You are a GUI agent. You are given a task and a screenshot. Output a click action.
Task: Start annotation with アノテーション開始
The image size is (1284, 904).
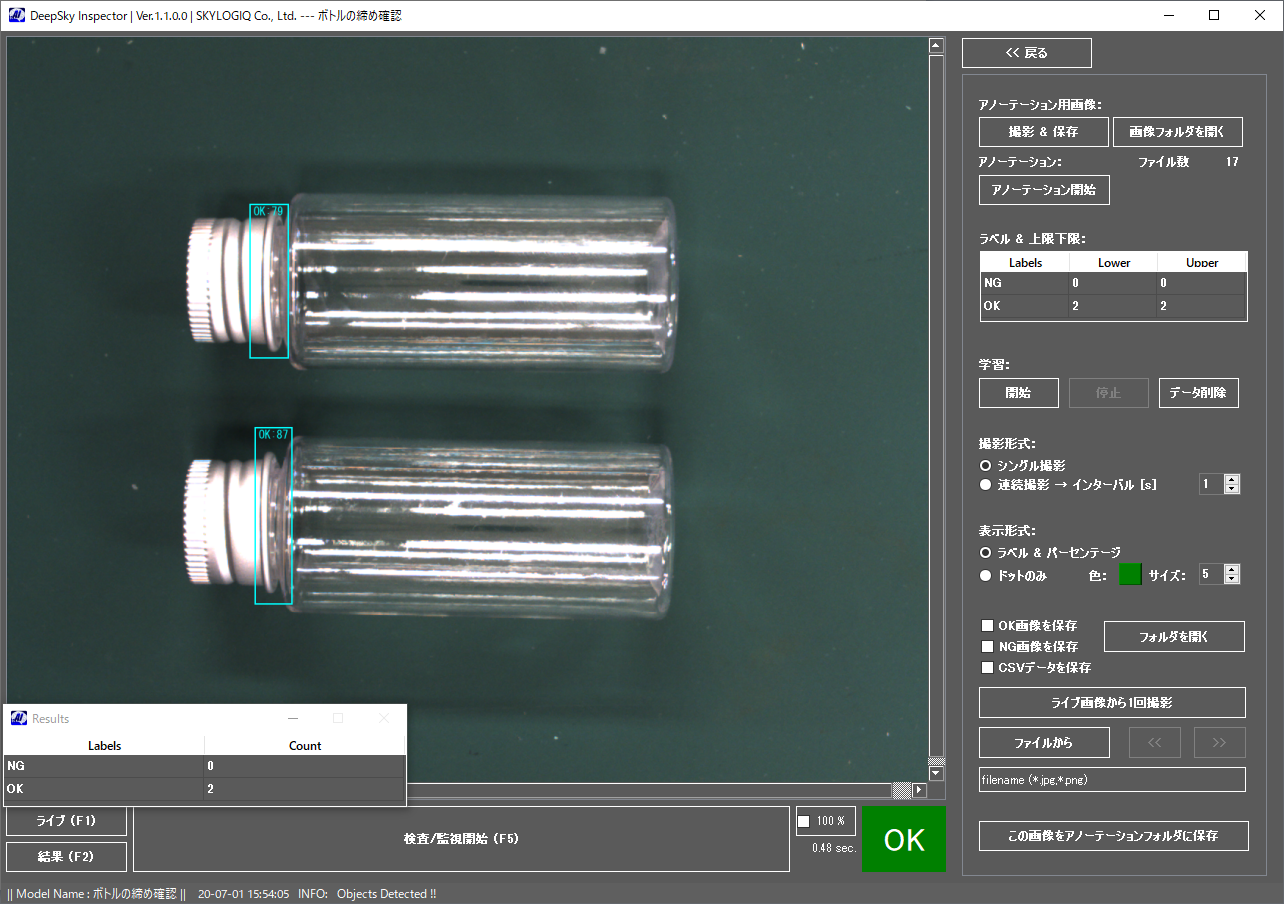coord(1044,190)
